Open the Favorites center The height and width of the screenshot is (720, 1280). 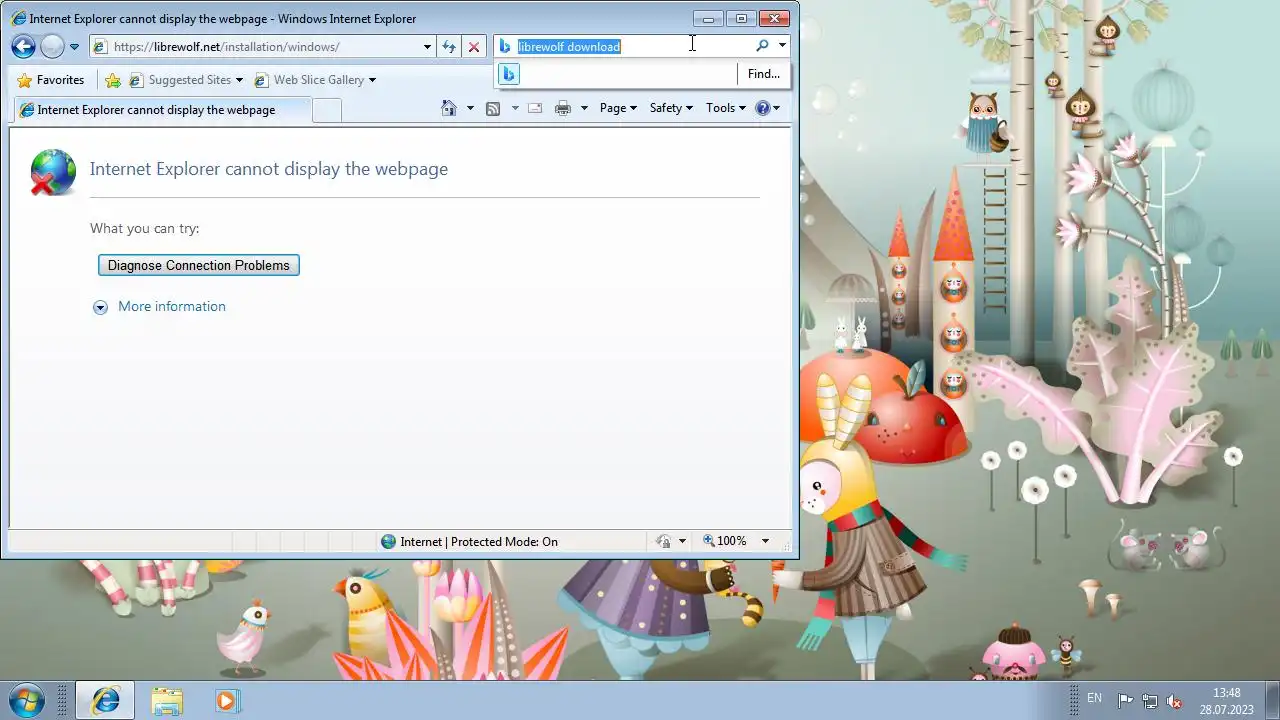pos(51,80)
